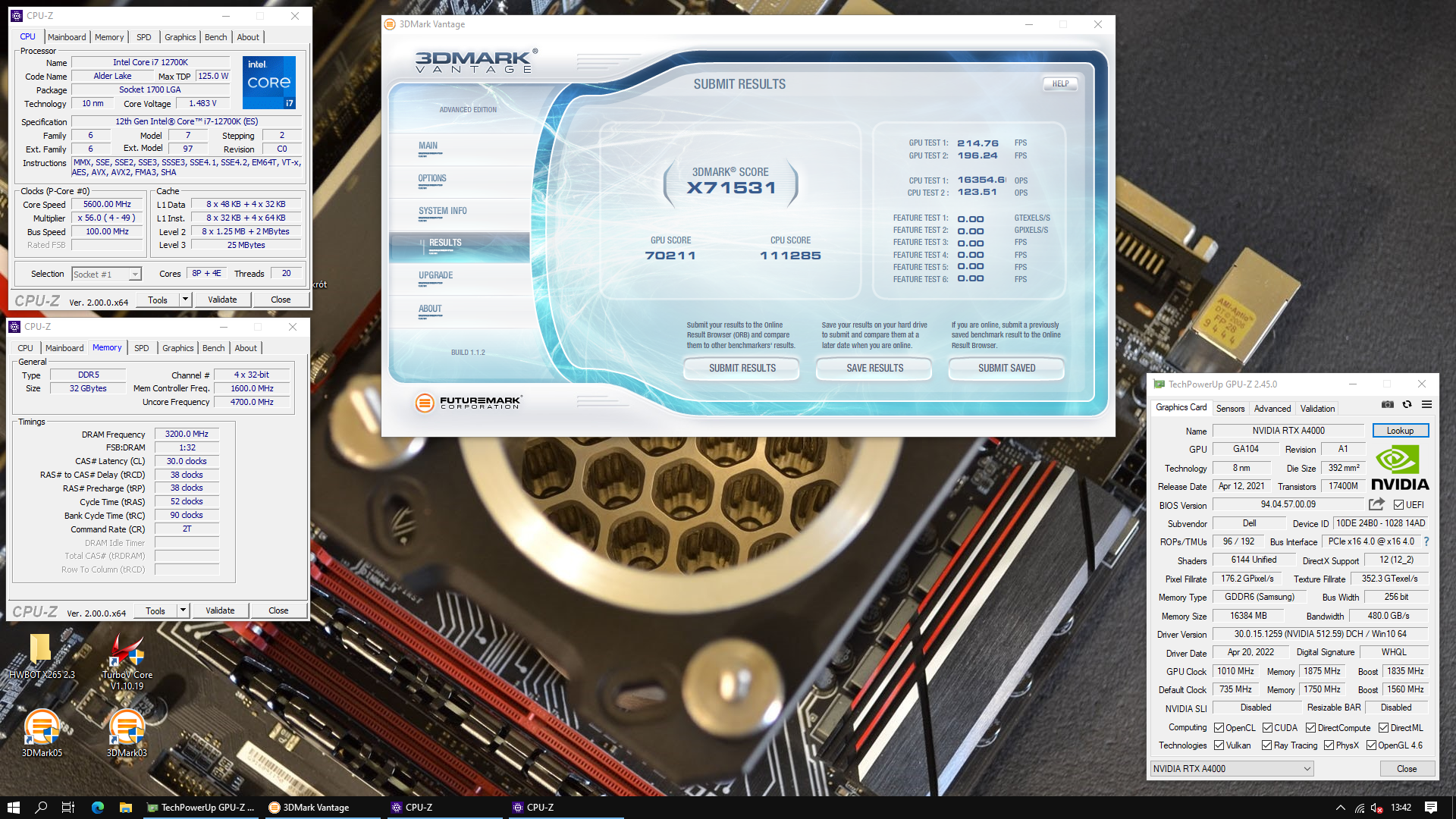Open ABOUT in 3DMark Vantage sidebar
Screen dimensions: 1456x819
point(460,312)
